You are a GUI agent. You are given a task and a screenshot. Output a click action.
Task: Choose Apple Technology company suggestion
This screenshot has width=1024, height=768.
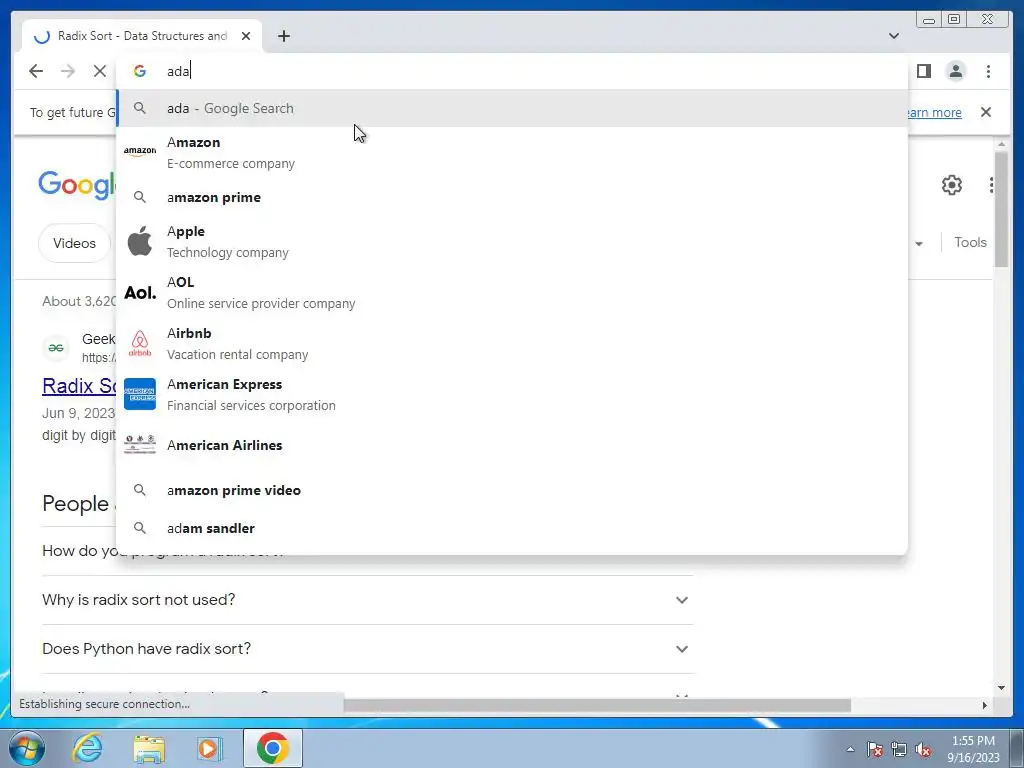pyautogui.click(x=512, y=242)
